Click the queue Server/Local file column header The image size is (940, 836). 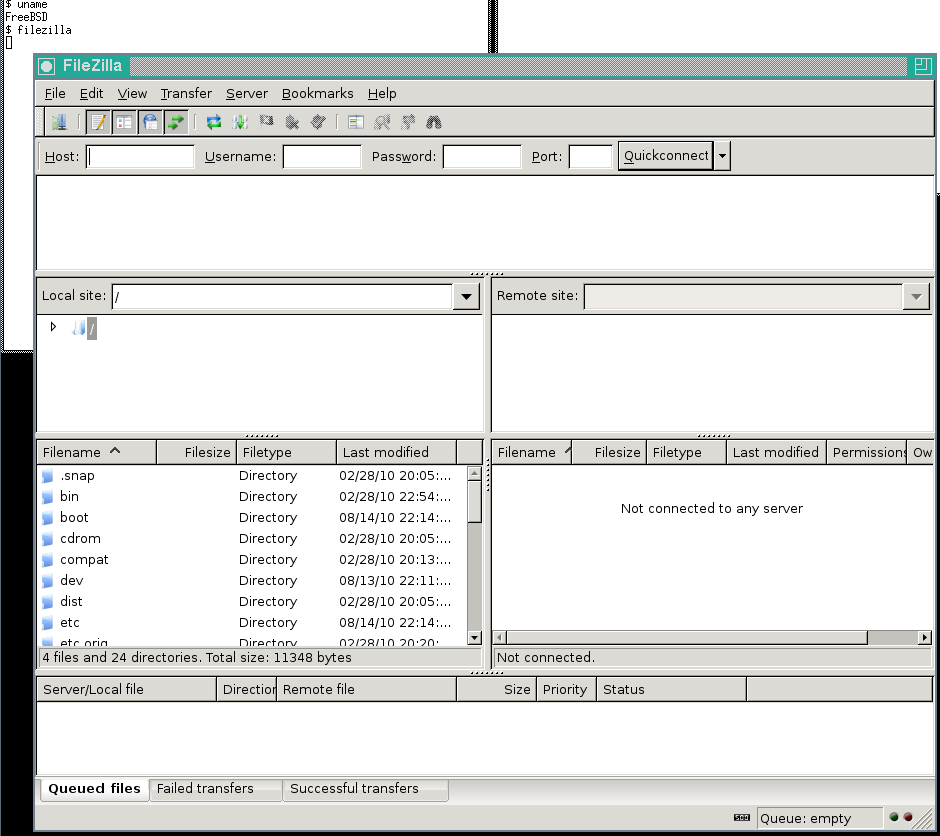[126, 689]
